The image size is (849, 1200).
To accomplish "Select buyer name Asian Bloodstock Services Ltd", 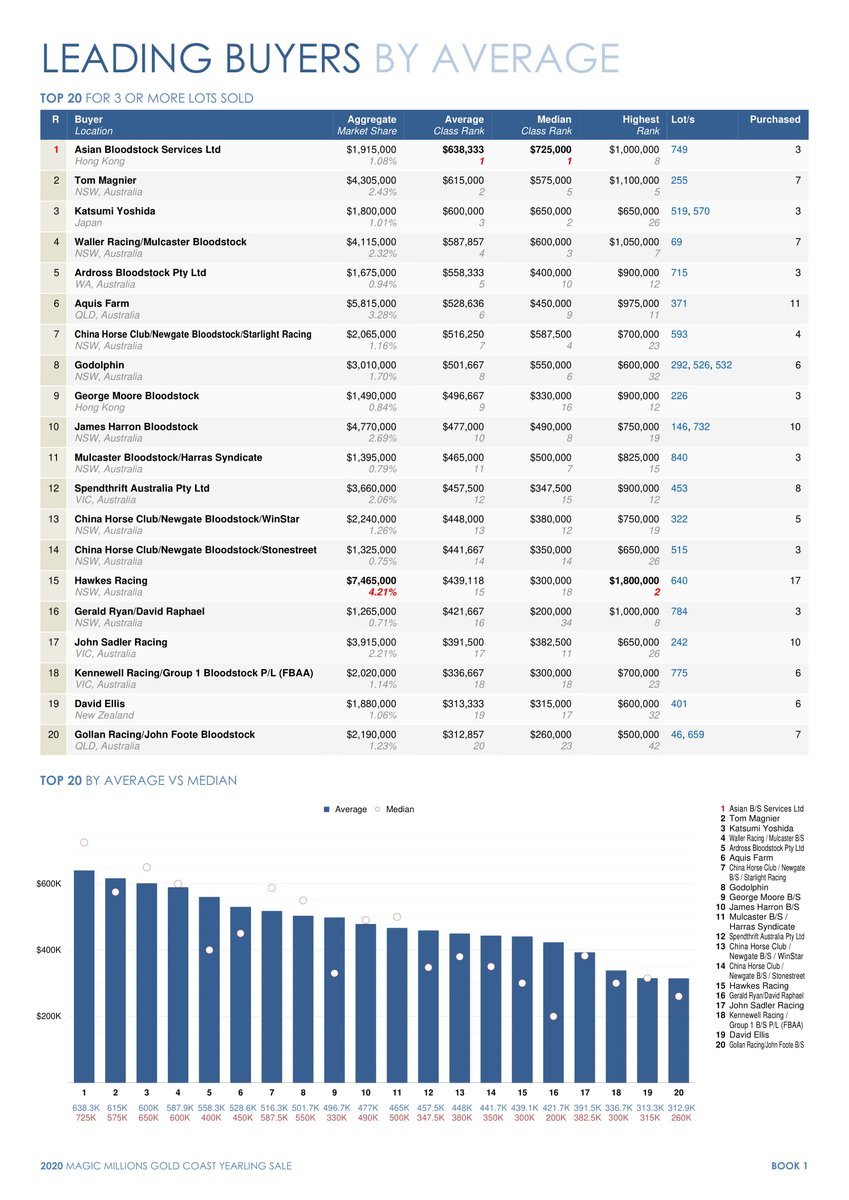I will point(148,149).
